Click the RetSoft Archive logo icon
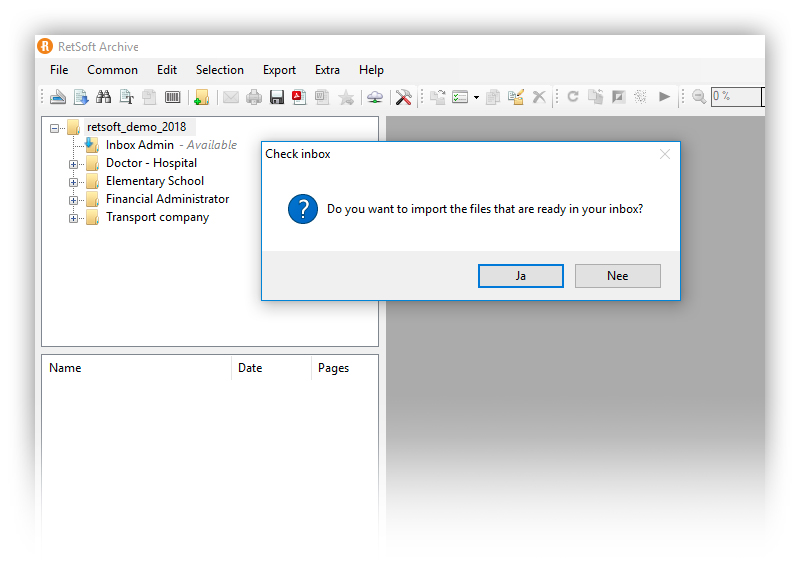 tap(45, 46)
